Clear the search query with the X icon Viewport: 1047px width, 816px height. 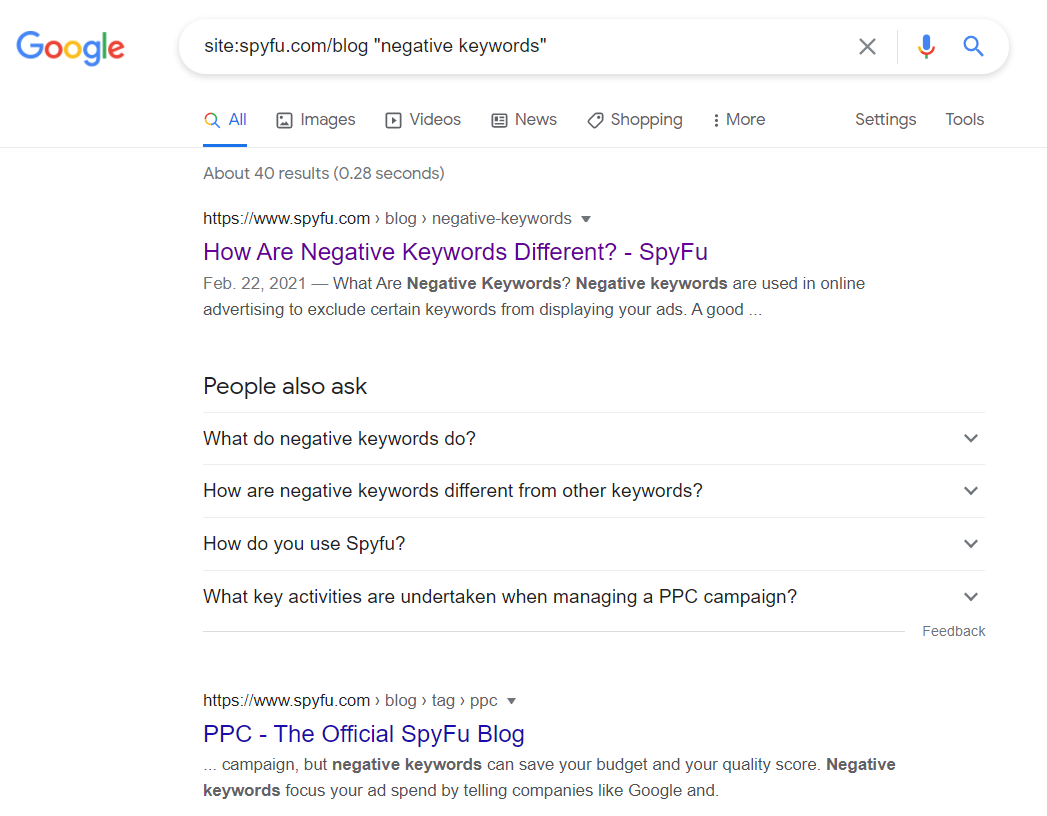tap(867, 46)
